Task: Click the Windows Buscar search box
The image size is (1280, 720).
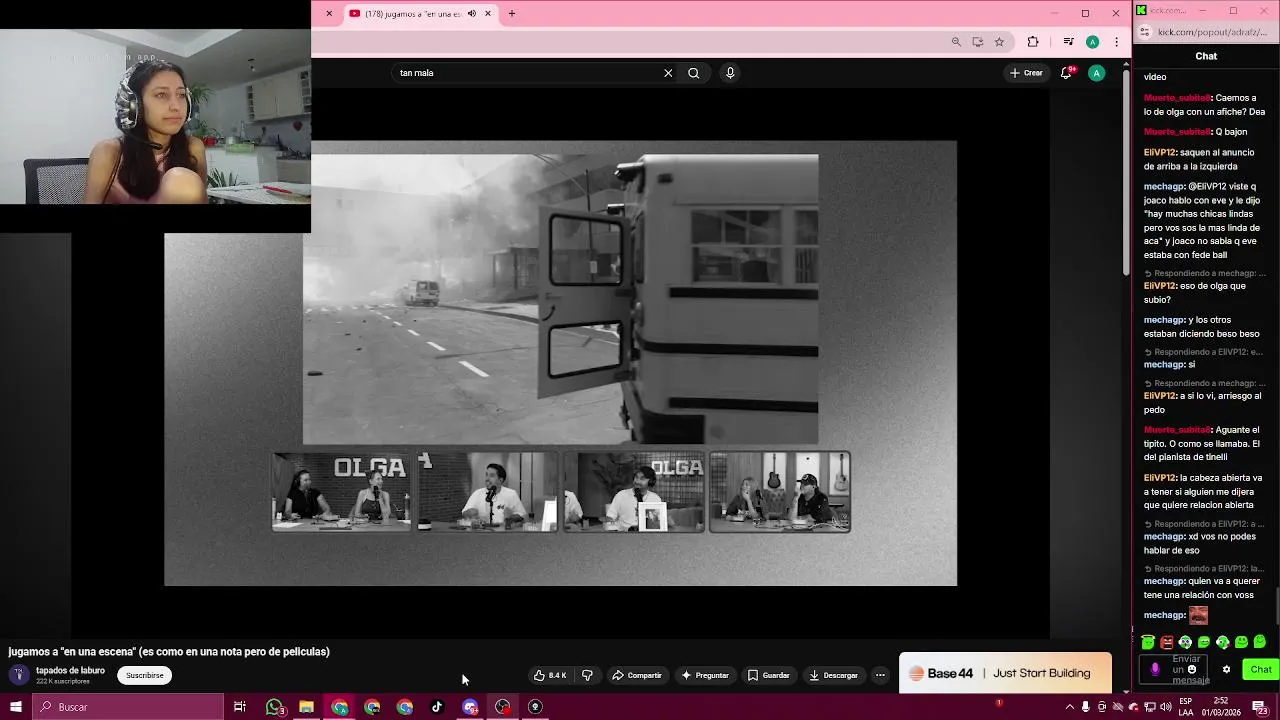Action: pos(129,707)
